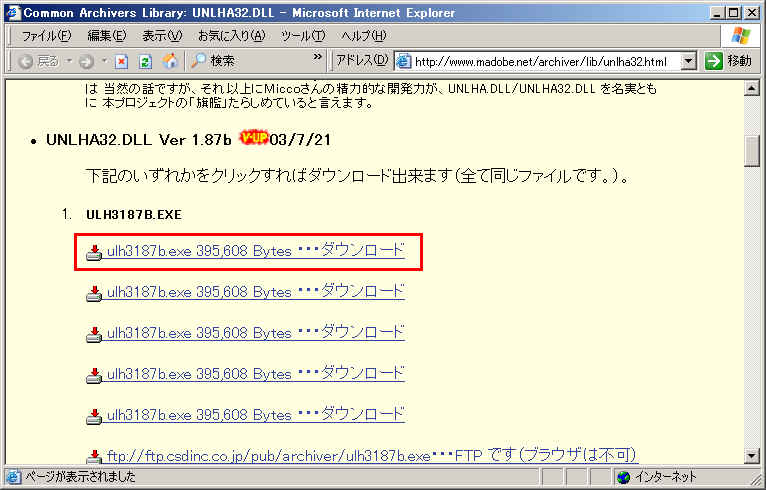Click the download icon beside the fourth link
Image resolution: width=766 pixels, height=490 pixels.
point(94,376)
